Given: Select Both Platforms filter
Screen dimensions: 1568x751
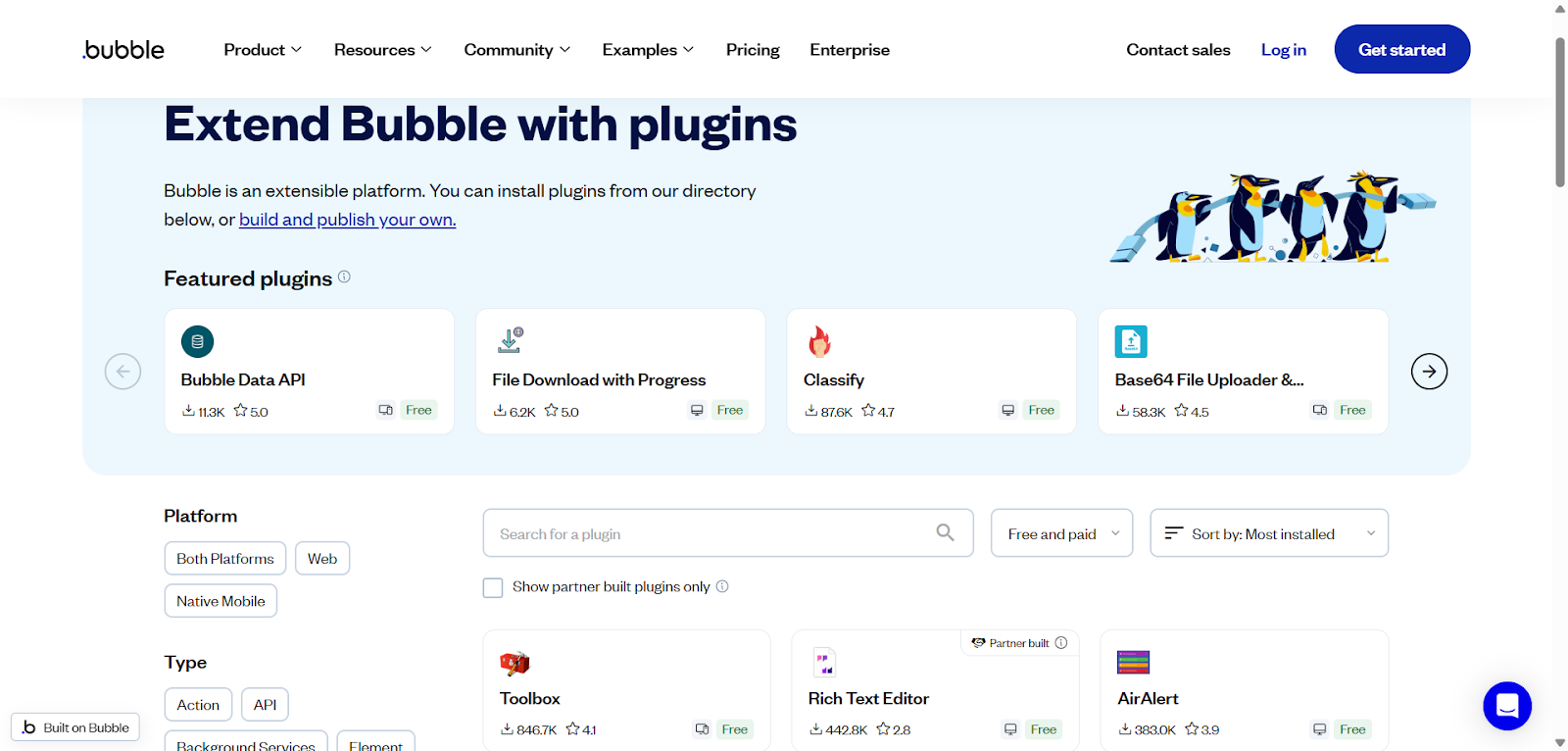Looking at the screenshot, I should (x=225, y=558).
